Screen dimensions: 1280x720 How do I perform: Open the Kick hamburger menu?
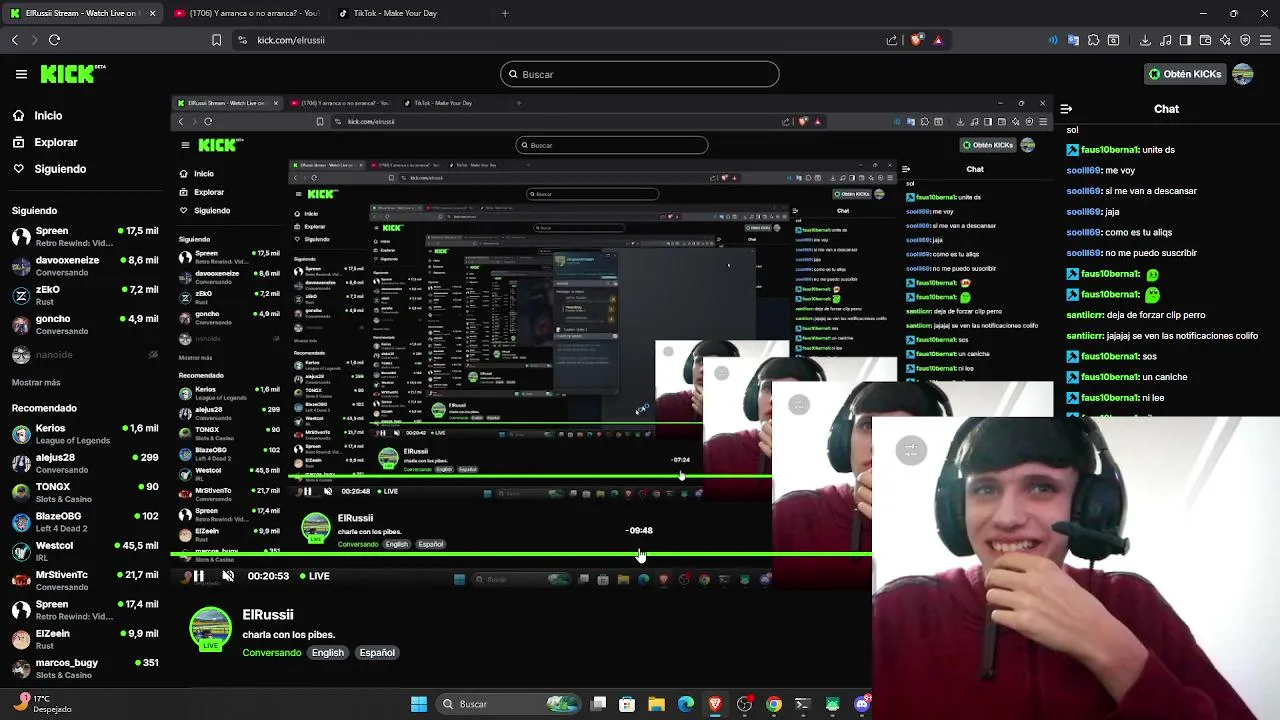(21, 74)
